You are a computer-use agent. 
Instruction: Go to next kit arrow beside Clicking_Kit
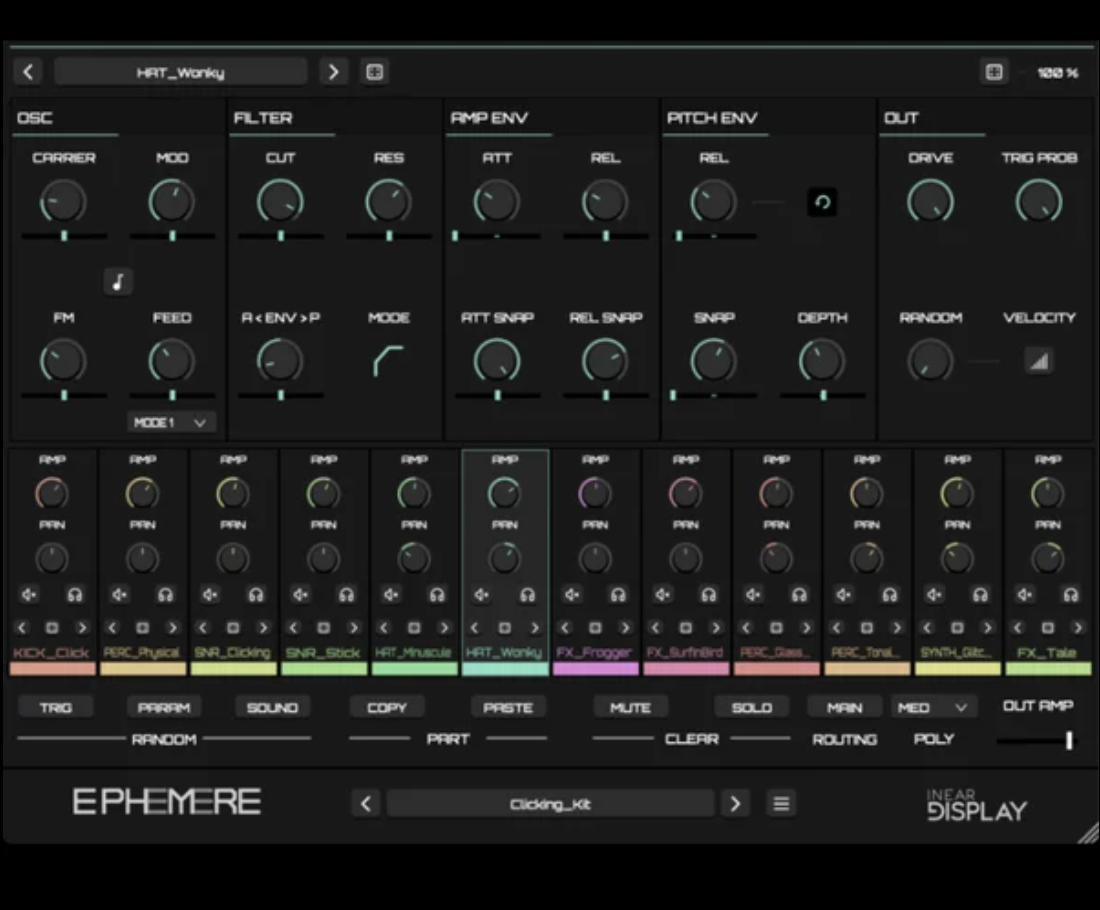tap(735, 803)
